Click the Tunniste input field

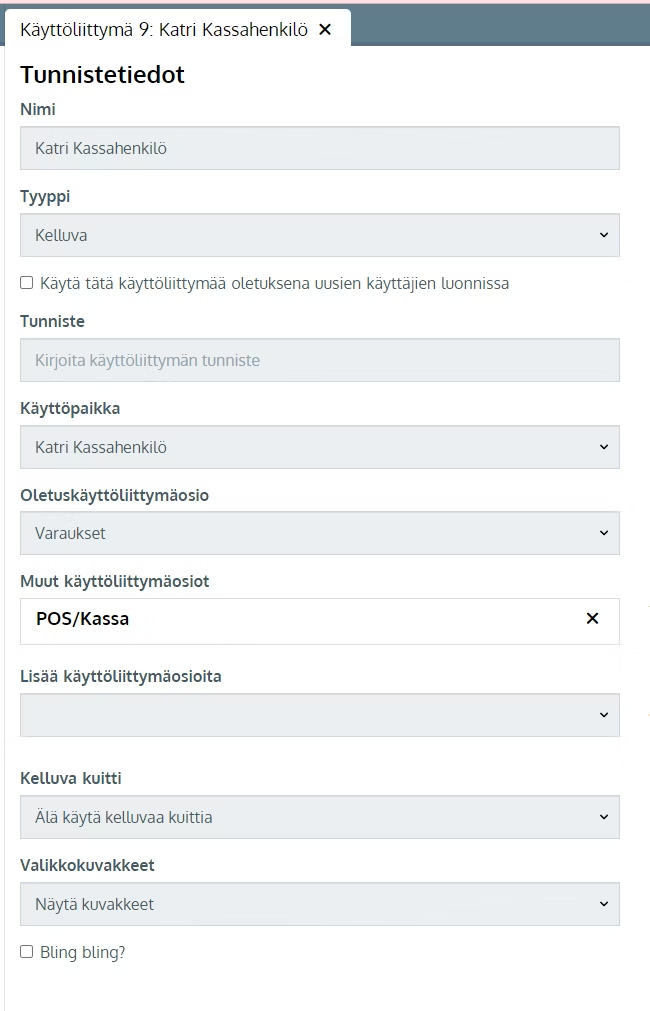pos(320,360)
